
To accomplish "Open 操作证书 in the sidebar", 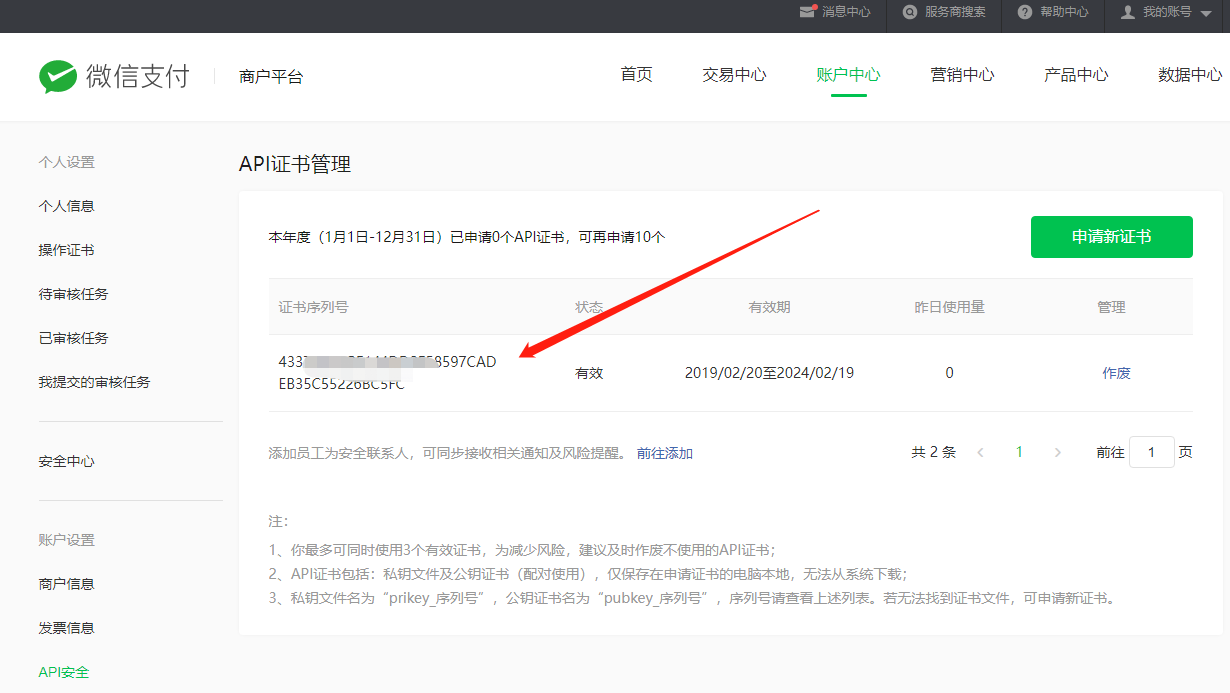I will pos(67,250).
